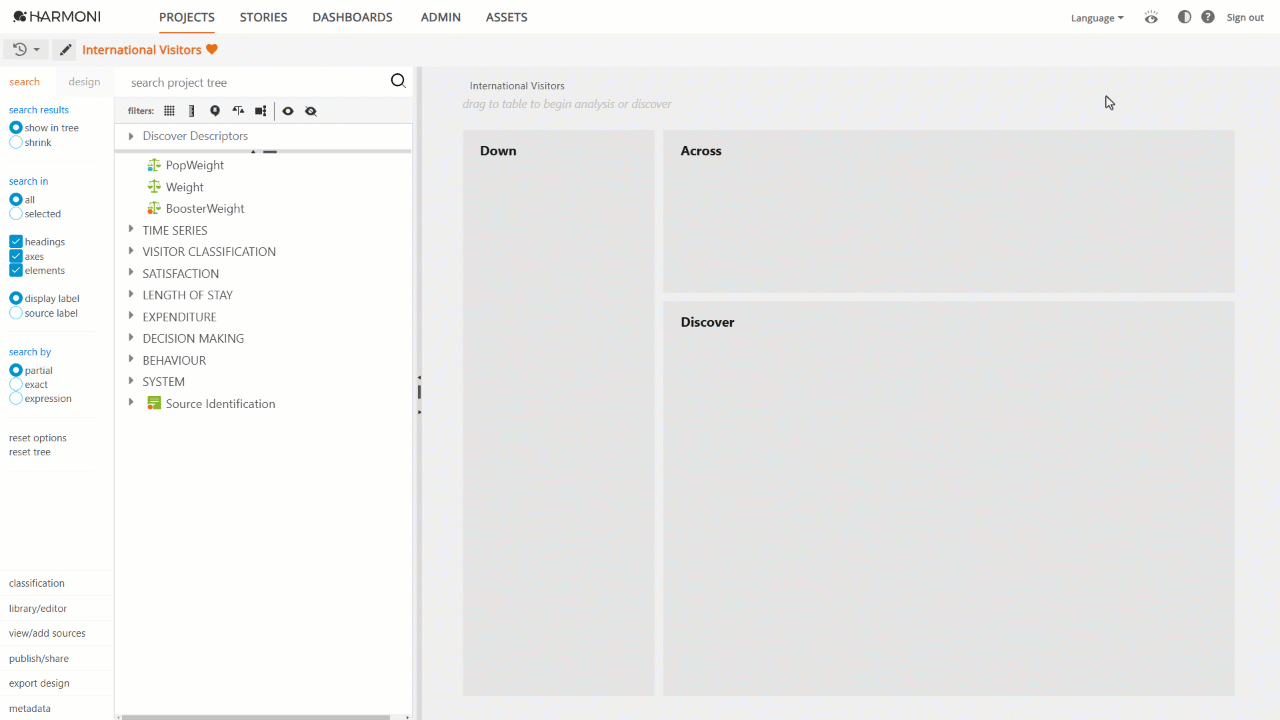1280x720 pixels.
Task: Select the 'source label' radio button
Action: coord(16,313)
